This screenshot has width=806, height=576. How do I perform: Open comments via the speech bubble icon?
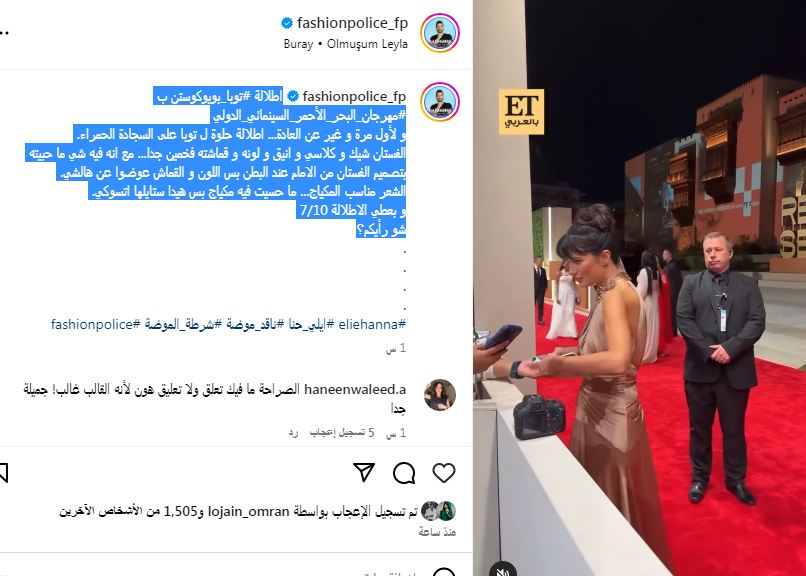[404, 473]
